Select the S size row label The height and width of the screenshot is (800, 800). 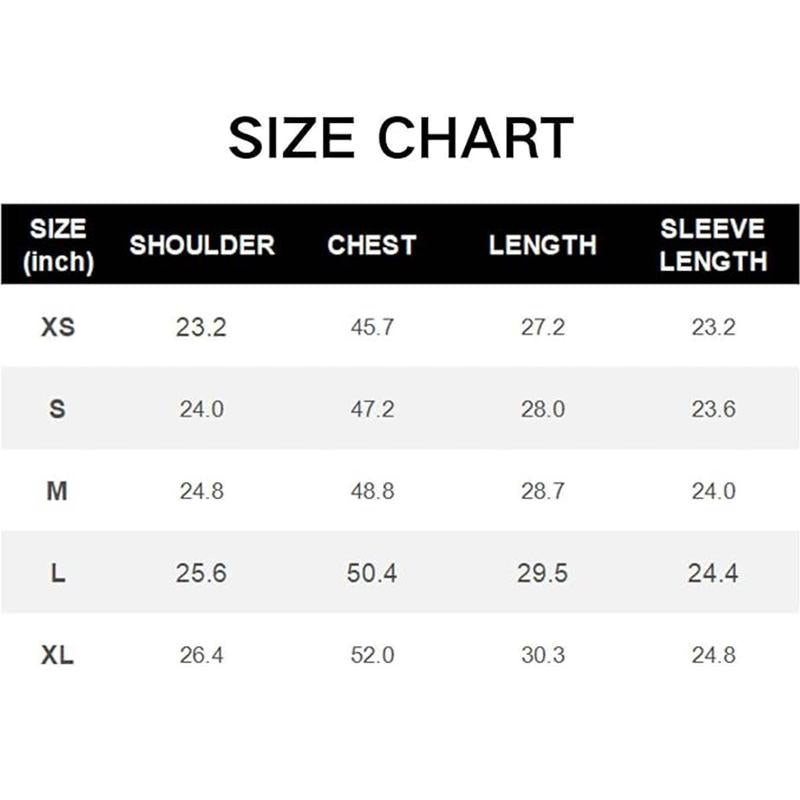(x=58, y=409)
